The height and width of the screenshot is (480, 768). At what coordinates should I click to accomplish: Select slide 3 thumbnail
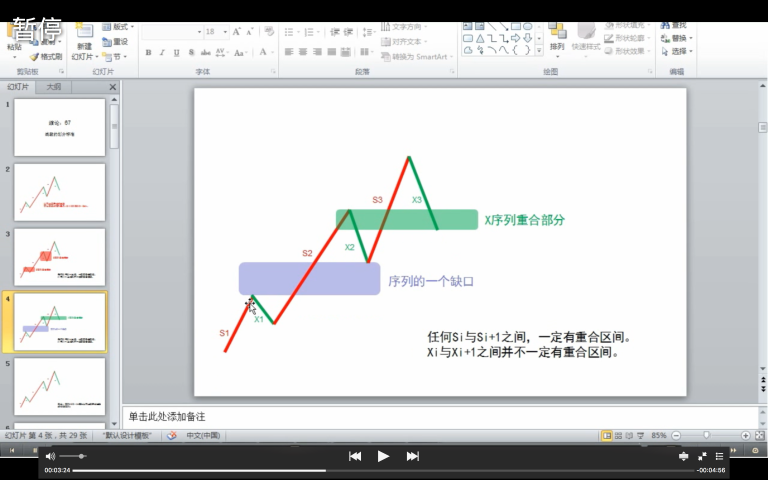pyautogui.click(x=59, y=257)
